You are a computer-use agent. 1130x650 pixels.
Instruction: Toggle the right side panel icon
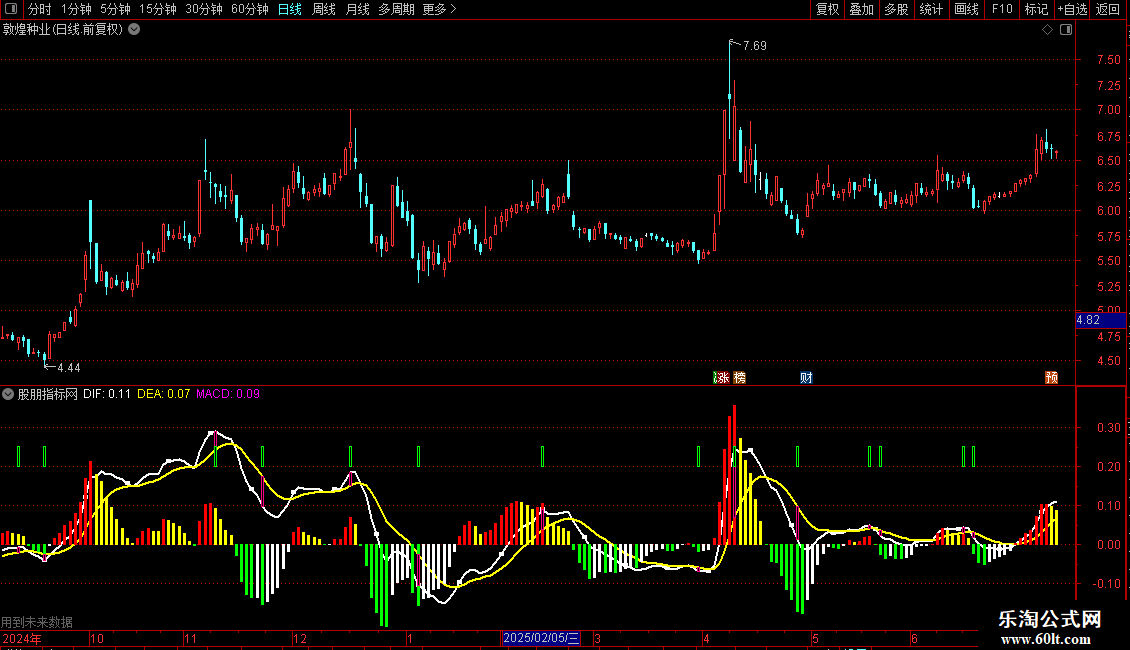point(1066,30)
